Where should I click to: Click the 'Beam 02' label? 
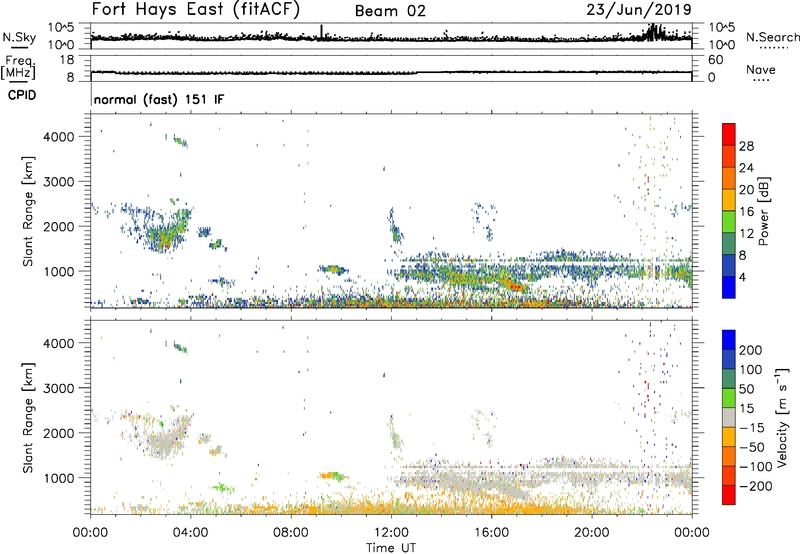pos(390,11)
